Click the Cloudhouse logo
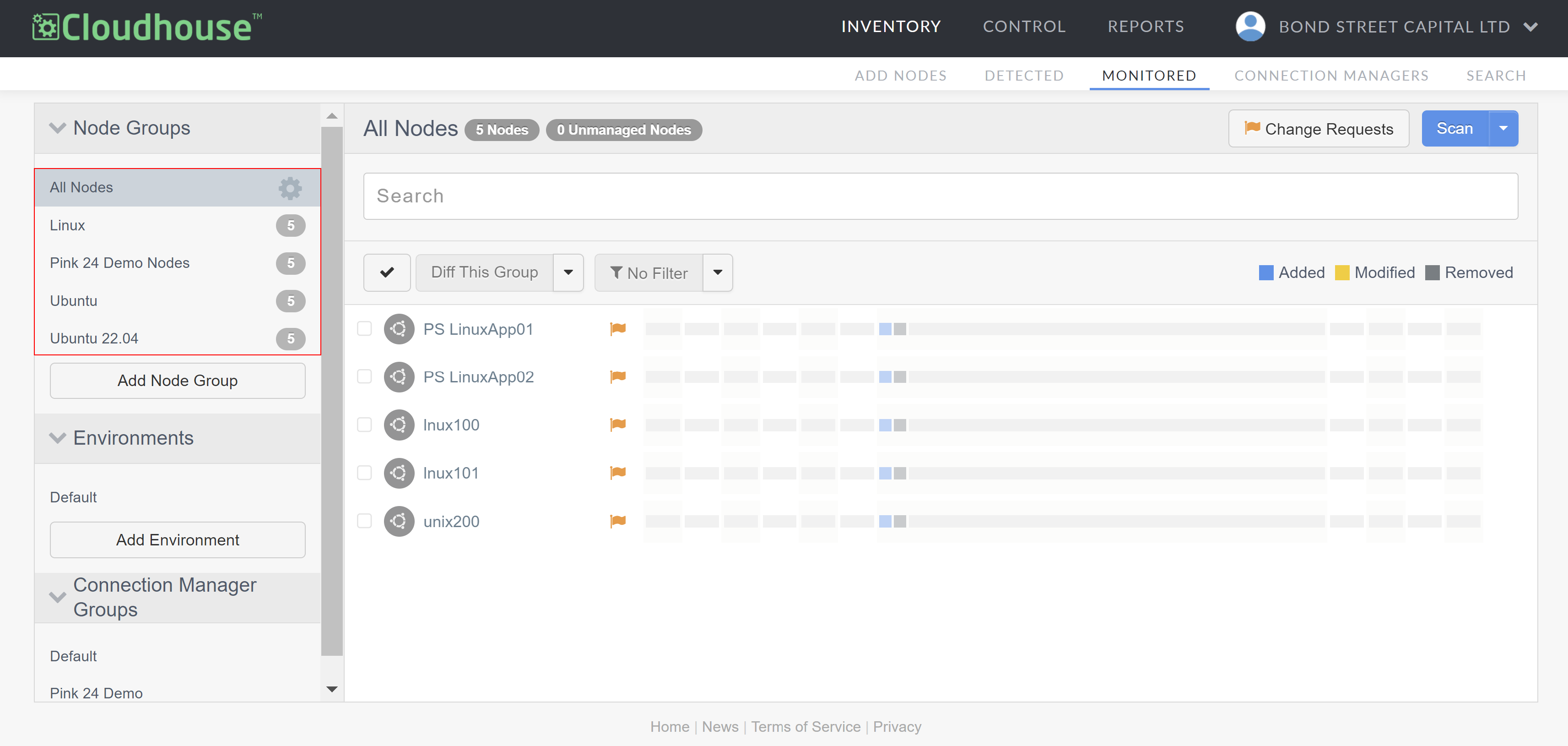Viewport: 1568px width, 746px height. 147,27
